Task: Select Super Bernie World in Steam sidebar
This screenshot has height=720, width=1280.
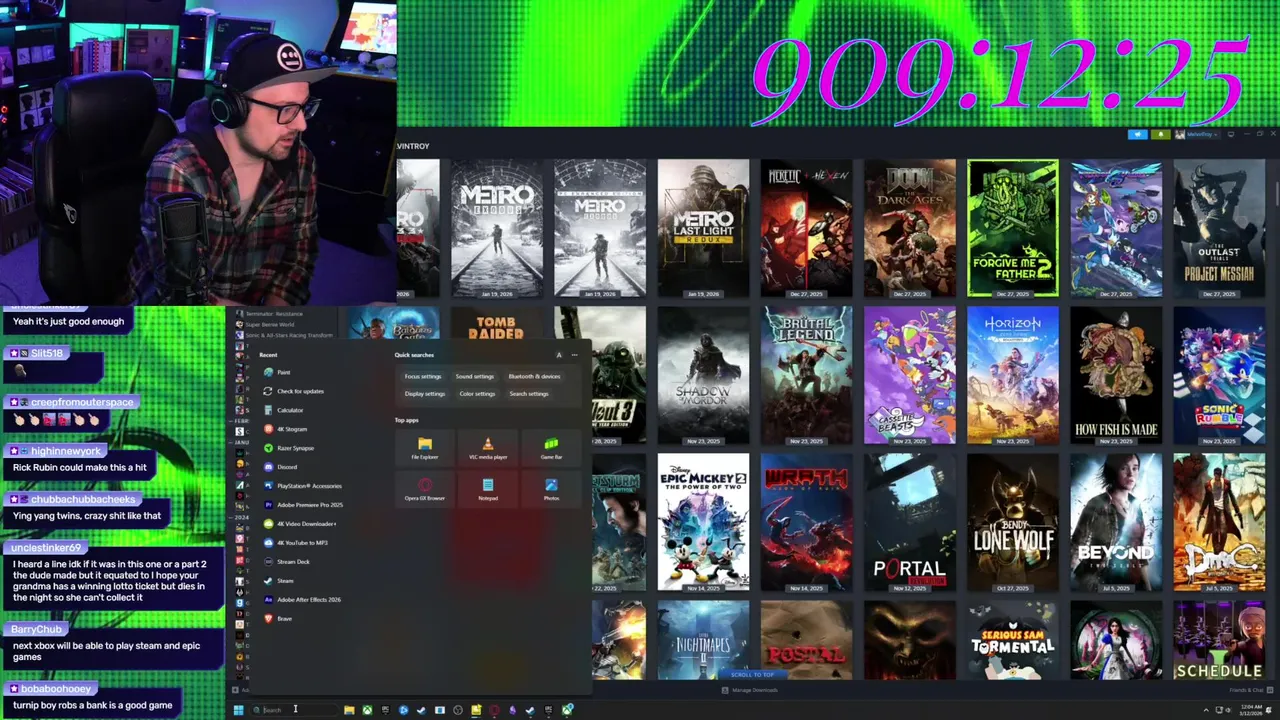Action: click(270, 325)
